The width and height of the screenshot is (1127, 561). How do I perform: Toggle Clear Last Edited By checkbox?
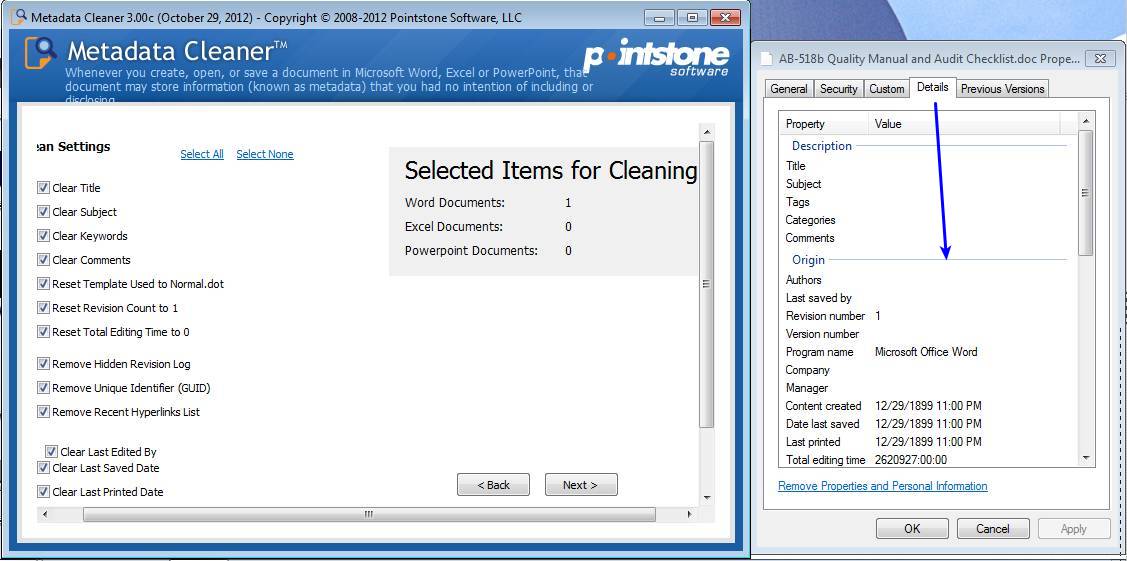point(51,452)
